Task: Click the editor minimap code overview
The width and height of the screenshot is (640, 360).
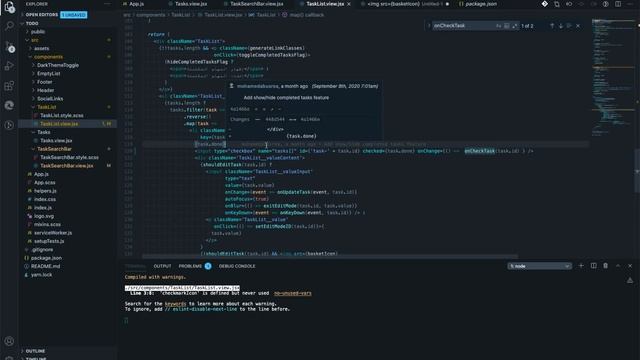Action: coord(613,77)
